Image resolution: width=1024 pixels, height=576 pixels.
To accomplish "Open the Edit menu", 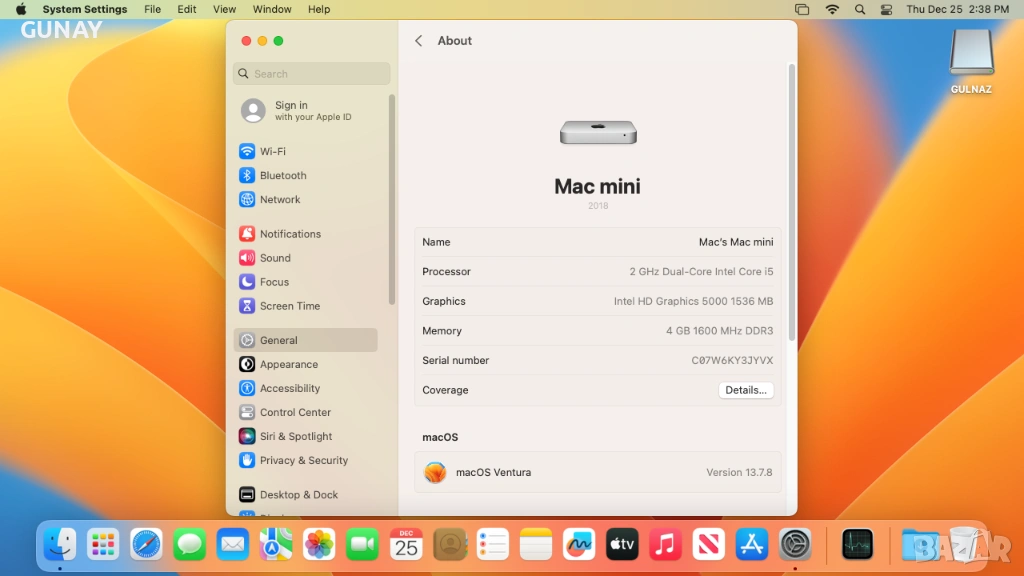I will point(187,9).
